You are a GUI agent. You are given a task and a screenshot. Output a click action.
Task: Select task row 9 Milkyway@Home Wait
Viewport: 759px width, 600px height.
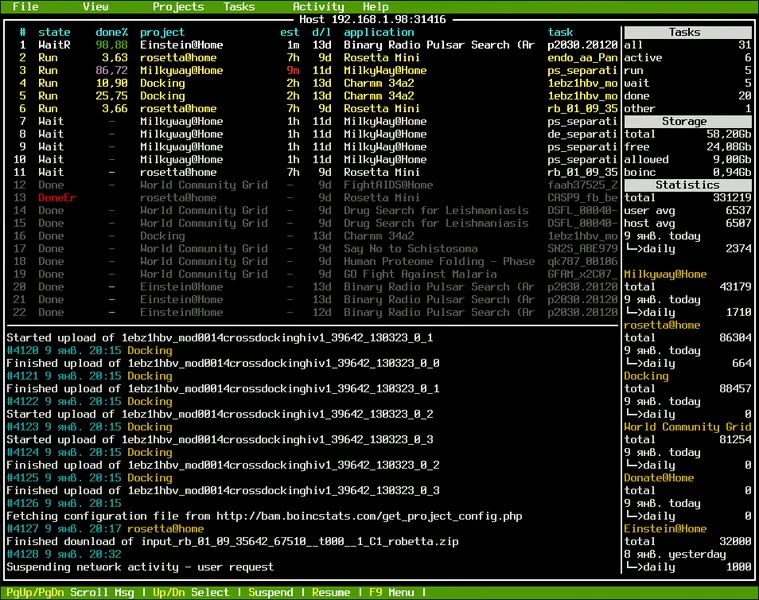coord(312,147)
